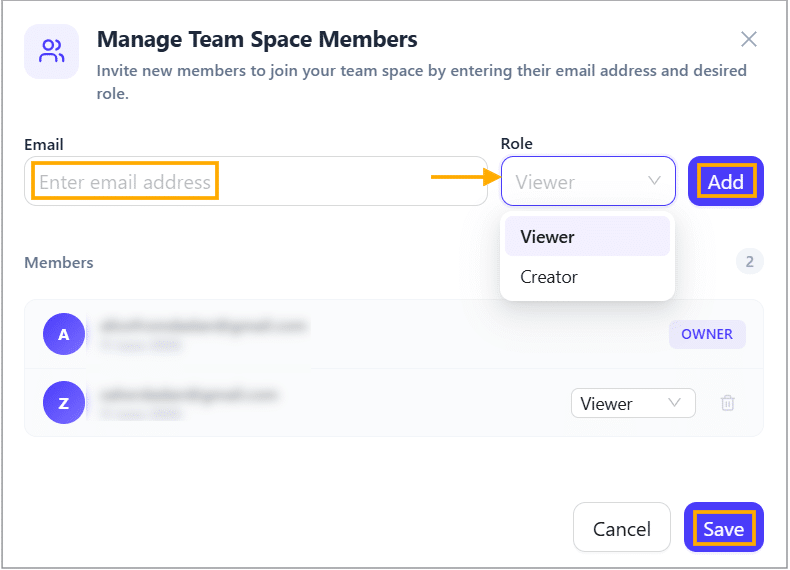Focus the Enter email address field

[x=256, y=181]
